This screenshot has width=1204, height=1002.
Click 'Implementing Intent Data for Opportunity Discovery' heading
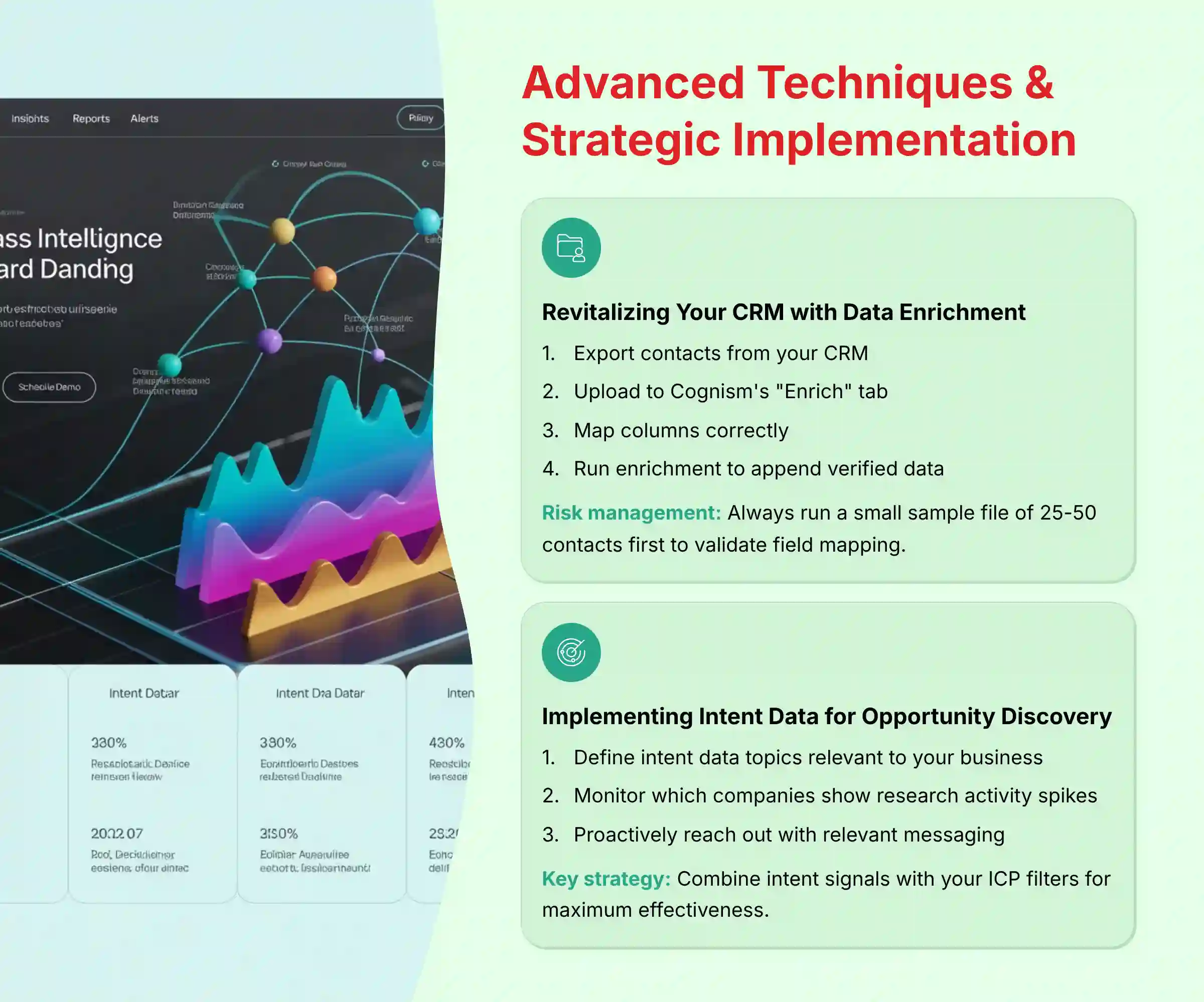click(827, 717)
